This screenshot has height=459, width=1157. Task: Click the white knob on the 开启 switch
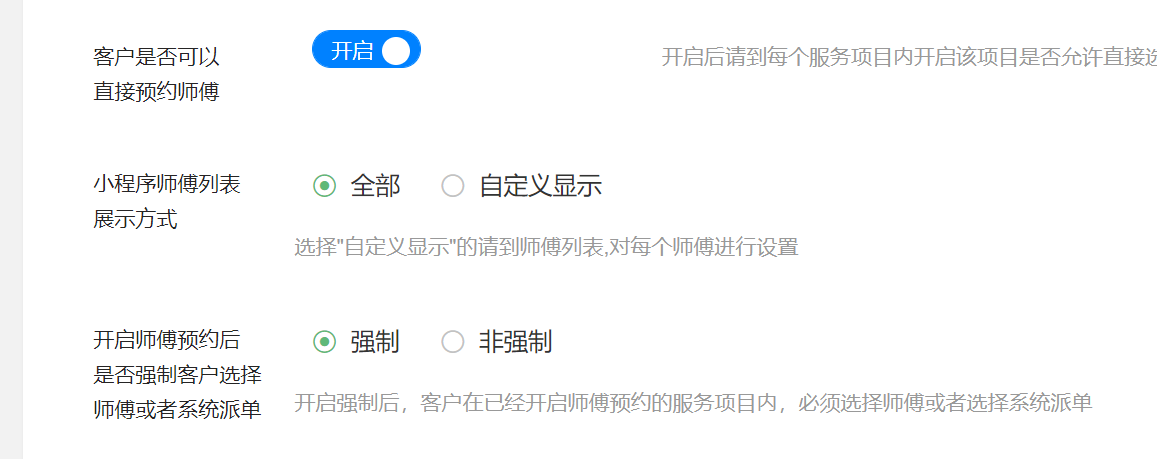click(x=396, y=51)
